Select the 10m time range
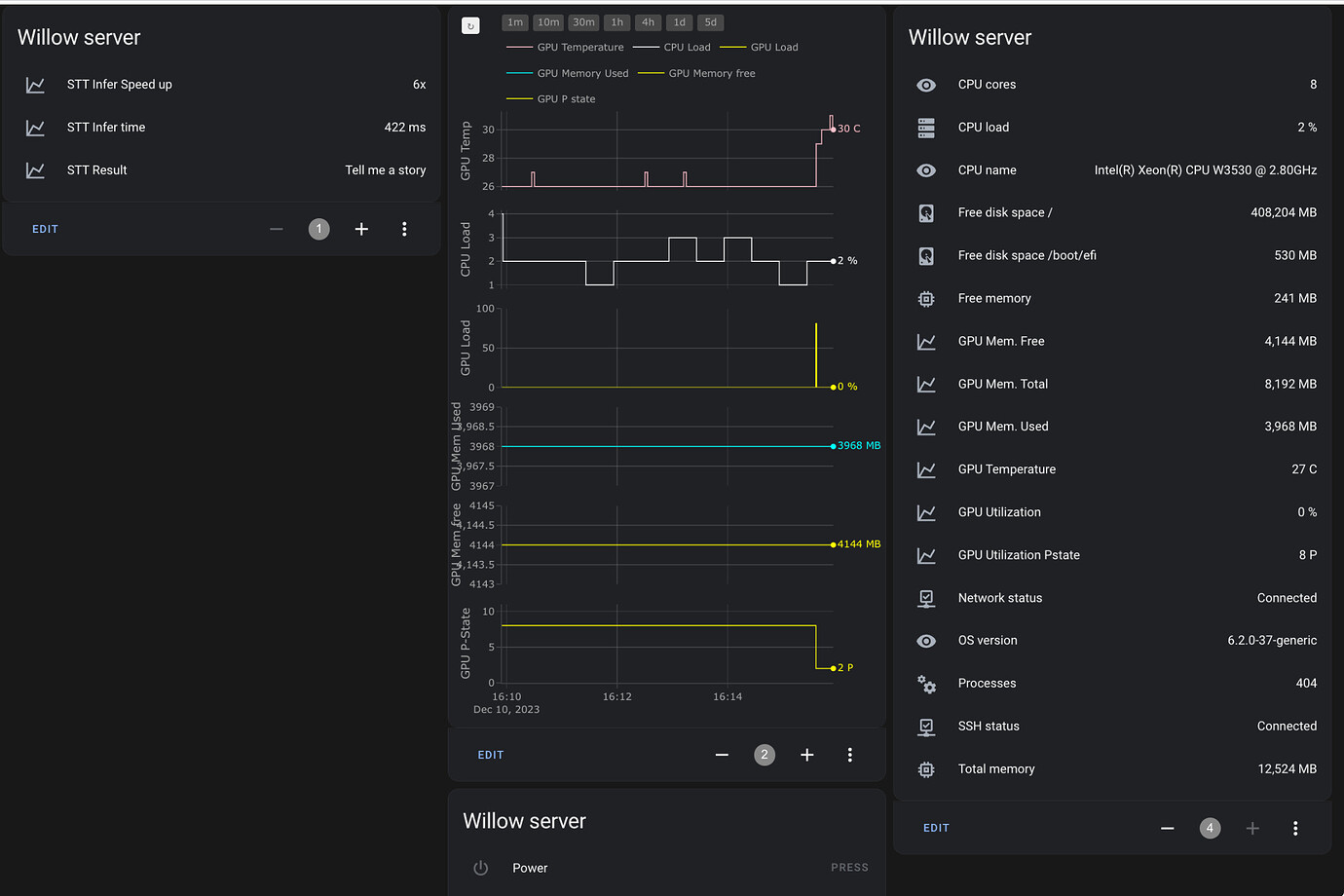 pos(548,22)
